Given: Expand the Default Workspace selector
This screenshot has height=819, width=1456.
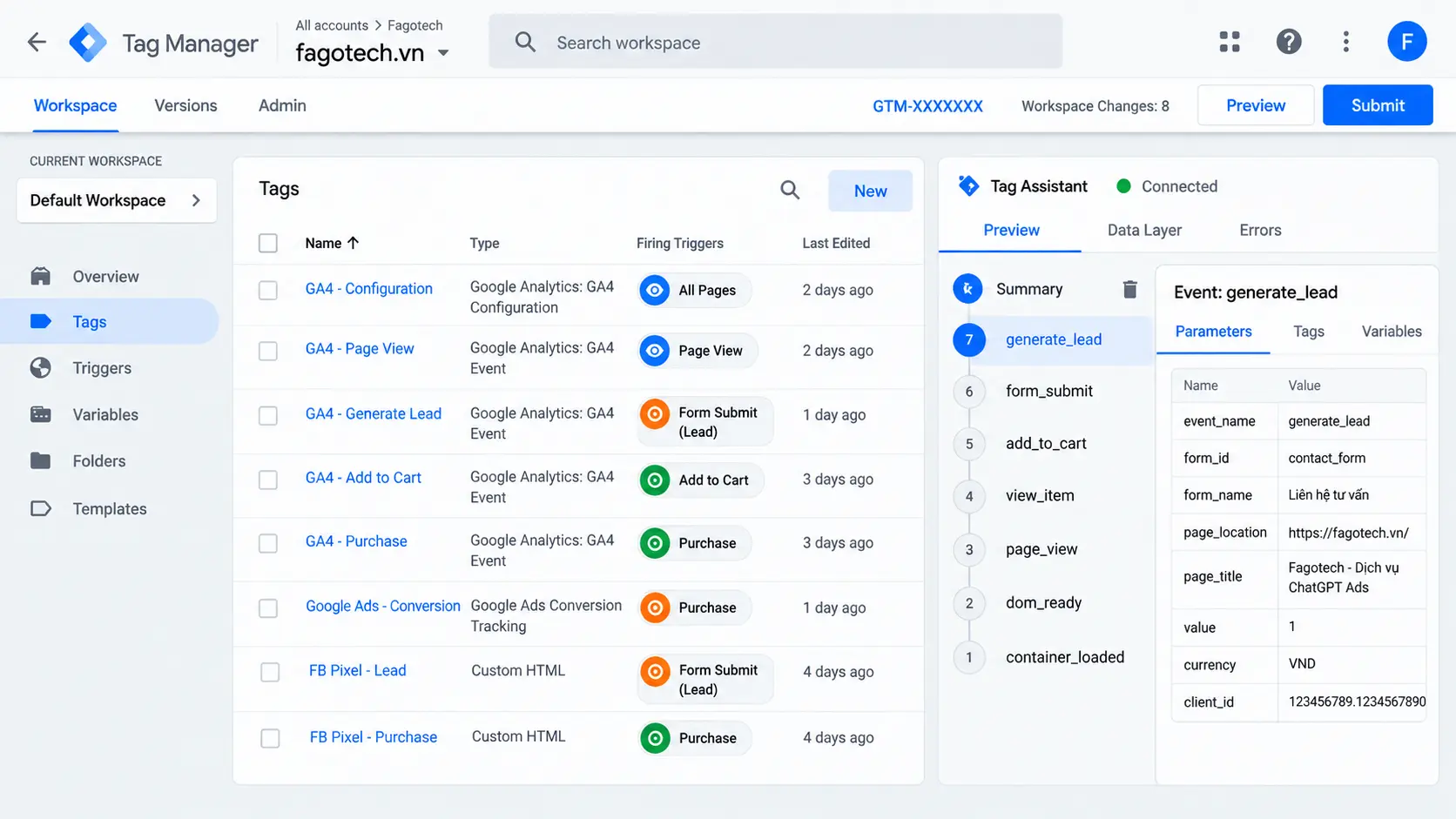Looking at the screenshot, I should 117,200.
